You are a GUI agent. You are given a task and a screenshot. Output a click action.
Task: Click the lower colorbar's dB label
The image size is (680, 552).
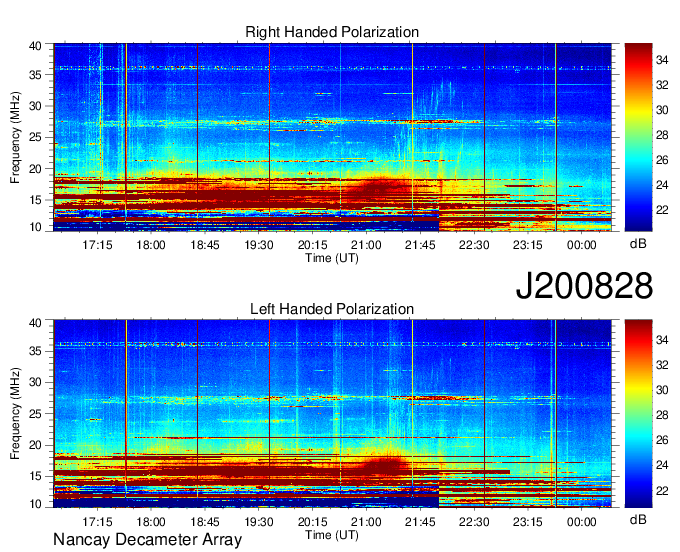(x=638, y=519)
